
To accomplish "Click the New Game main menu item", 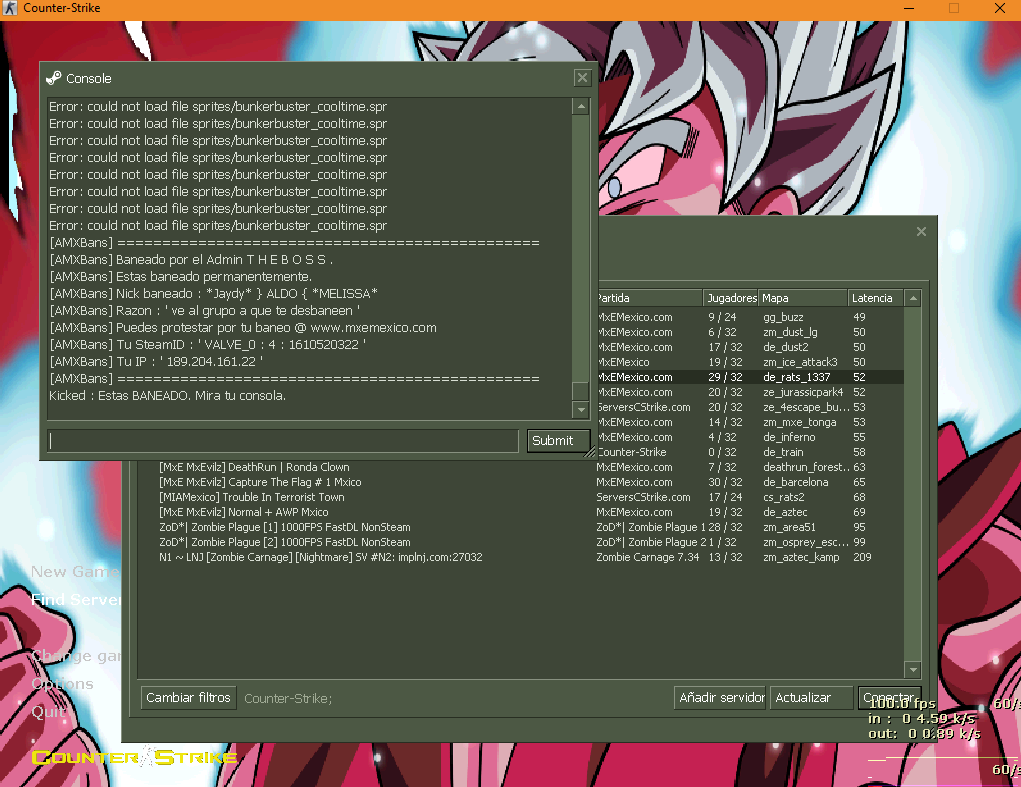I will (76, 572).
